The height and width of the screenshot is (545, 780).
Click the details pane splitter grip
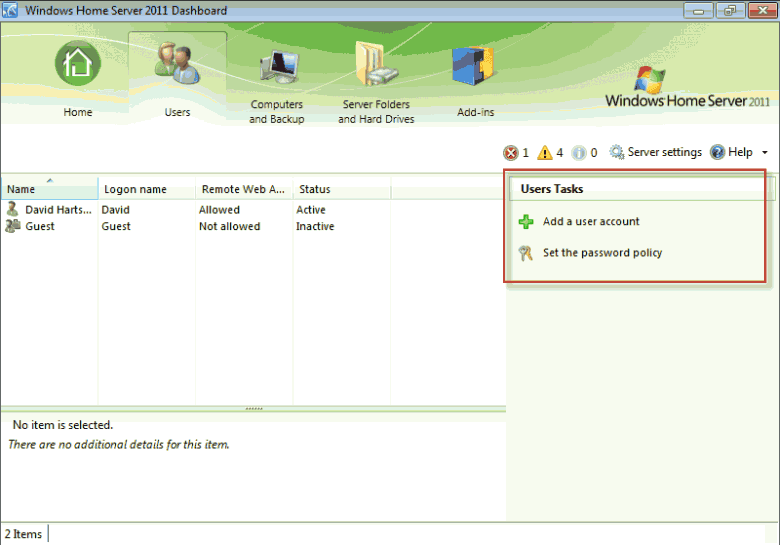(x=254, y=409)
